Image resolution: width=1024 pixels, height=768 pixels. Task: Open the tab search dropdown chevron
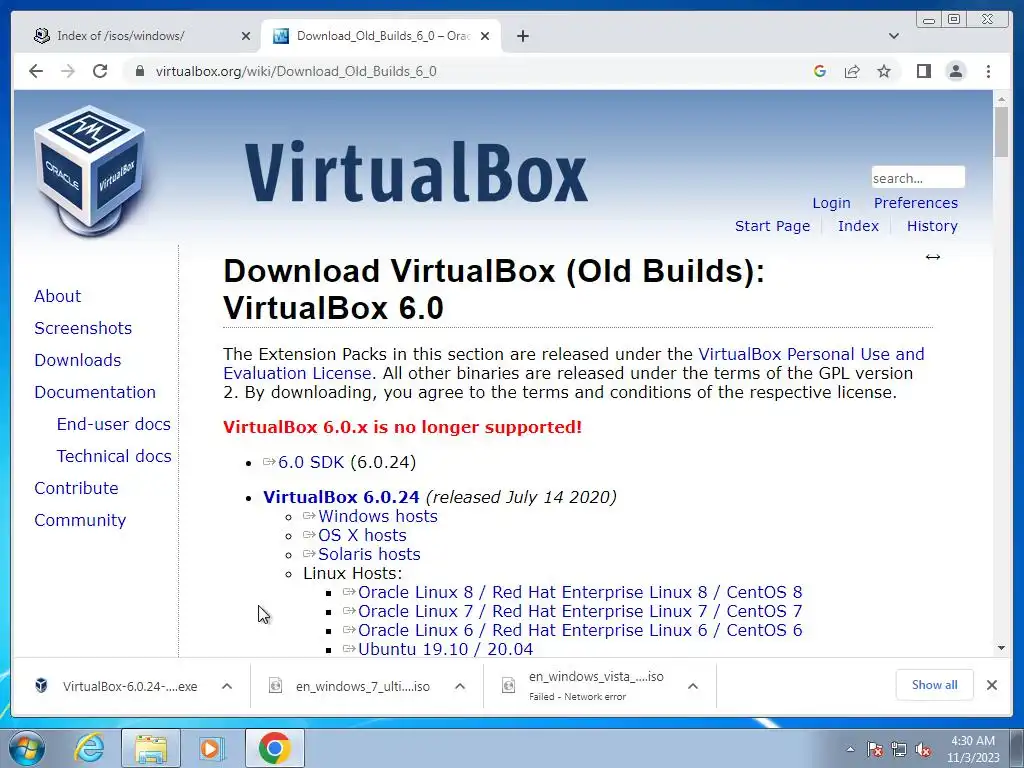click(894, 36)
